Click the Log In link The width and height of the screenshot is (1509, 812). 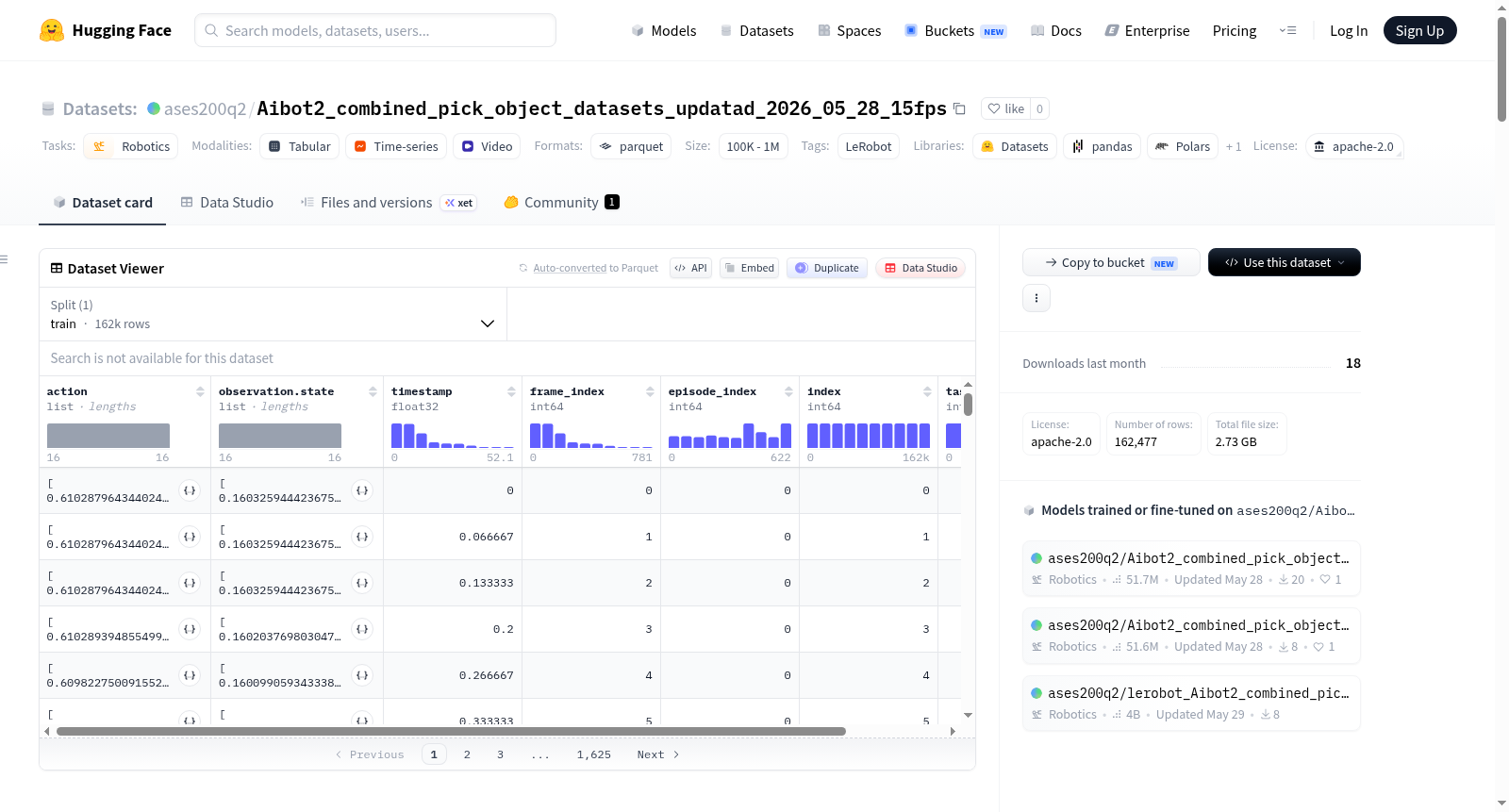(1349, 31)
